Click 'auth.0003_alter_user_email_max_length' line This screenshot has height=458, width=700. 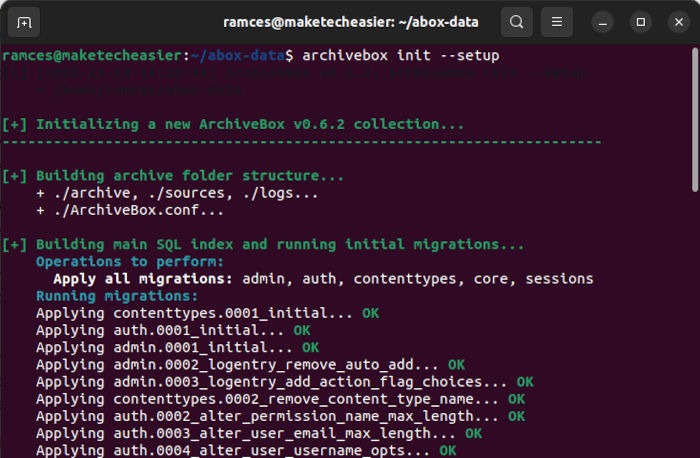point(259,433)
